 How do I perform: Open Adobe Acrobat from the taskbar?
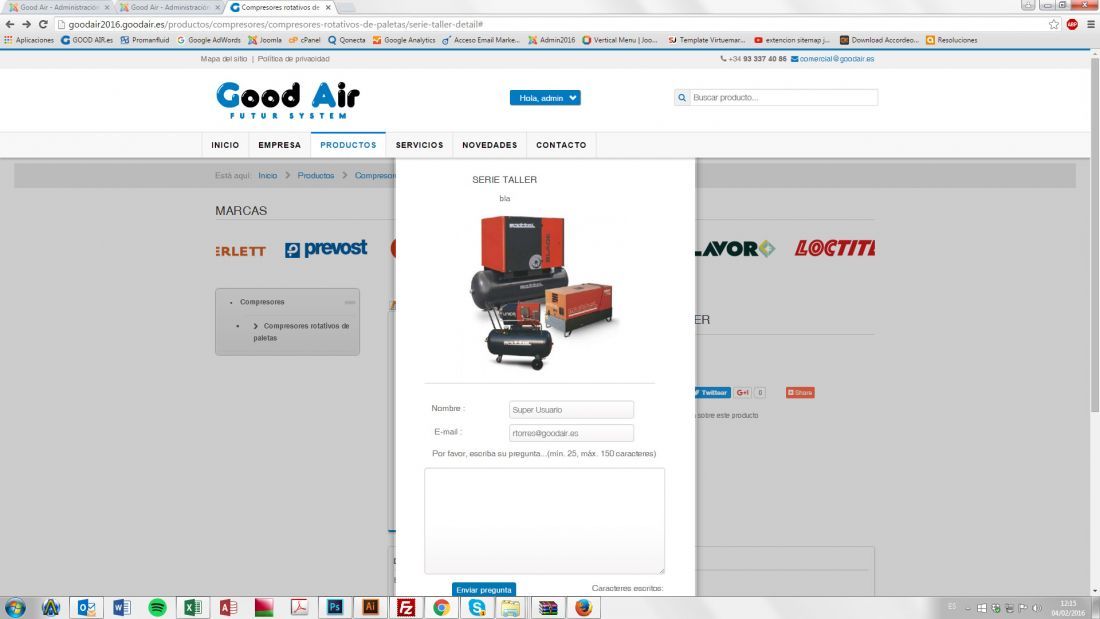(300, 608)
